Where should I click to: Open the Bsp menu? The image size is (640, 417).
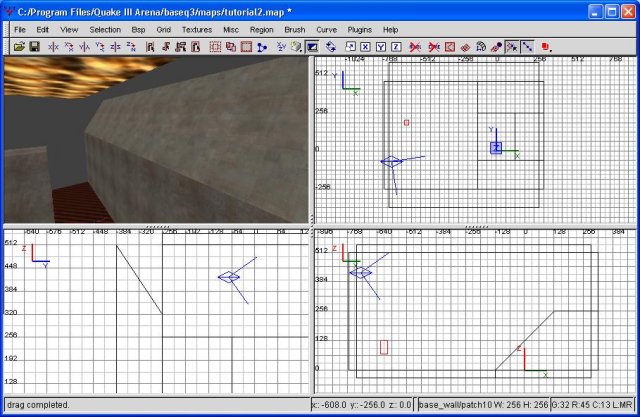pos(138,30)
